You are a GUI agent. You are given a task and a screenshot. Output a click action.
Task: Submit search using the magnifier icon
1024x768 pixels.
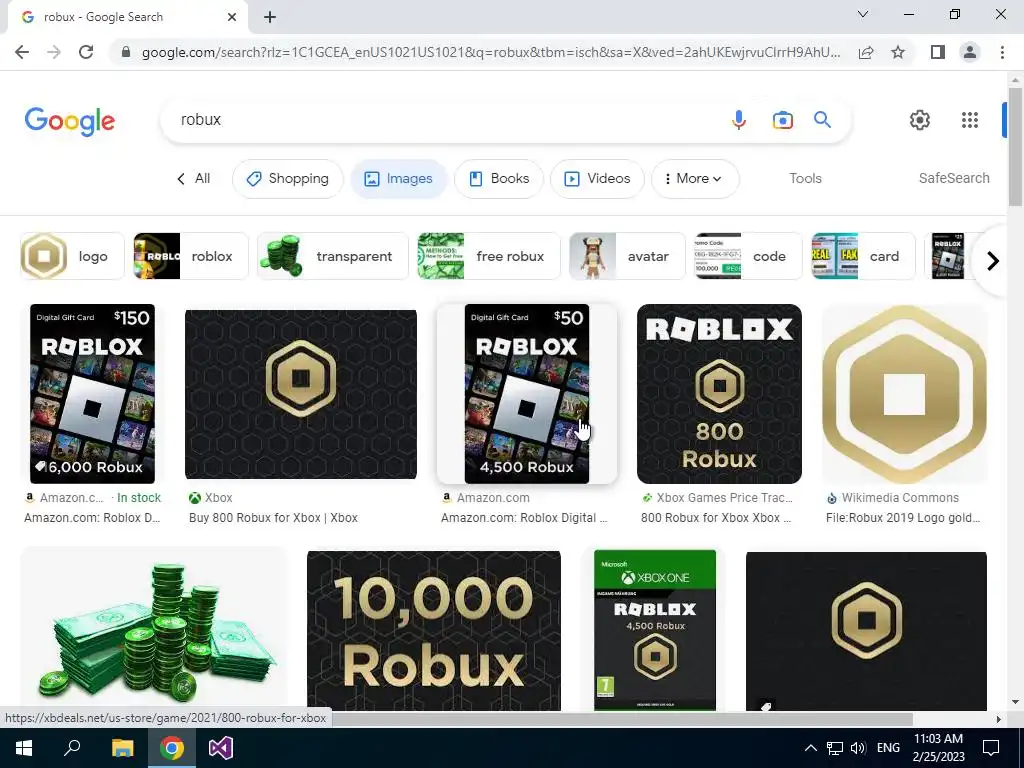point(822,120)
